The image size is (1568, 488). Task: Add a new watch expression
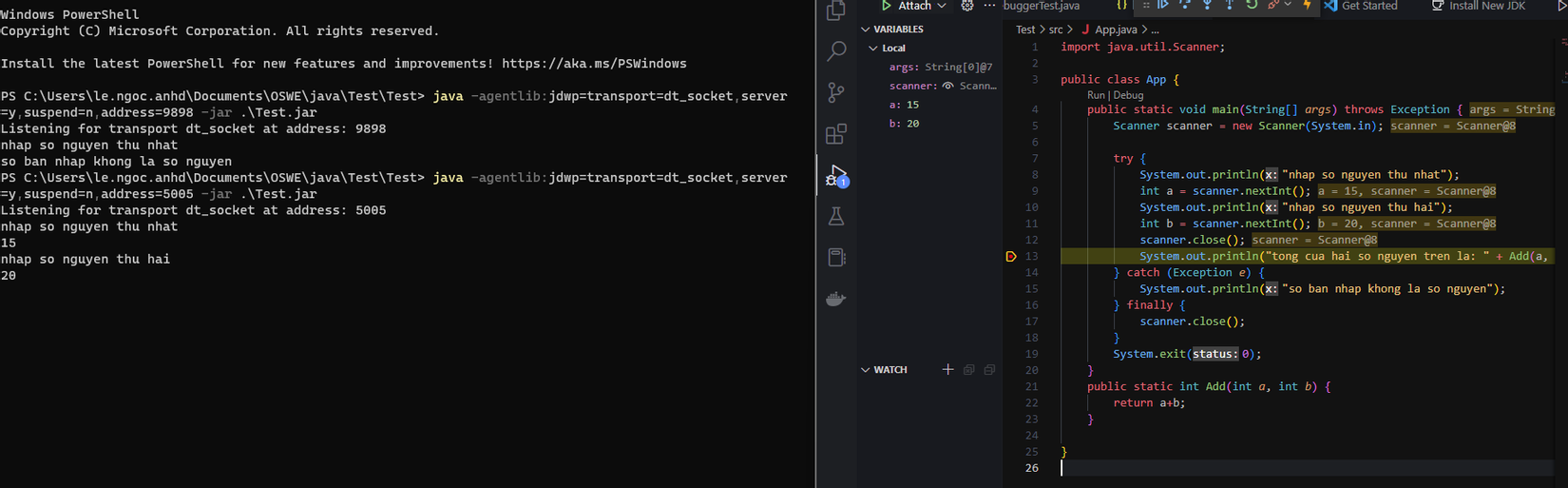coord(947,369)
